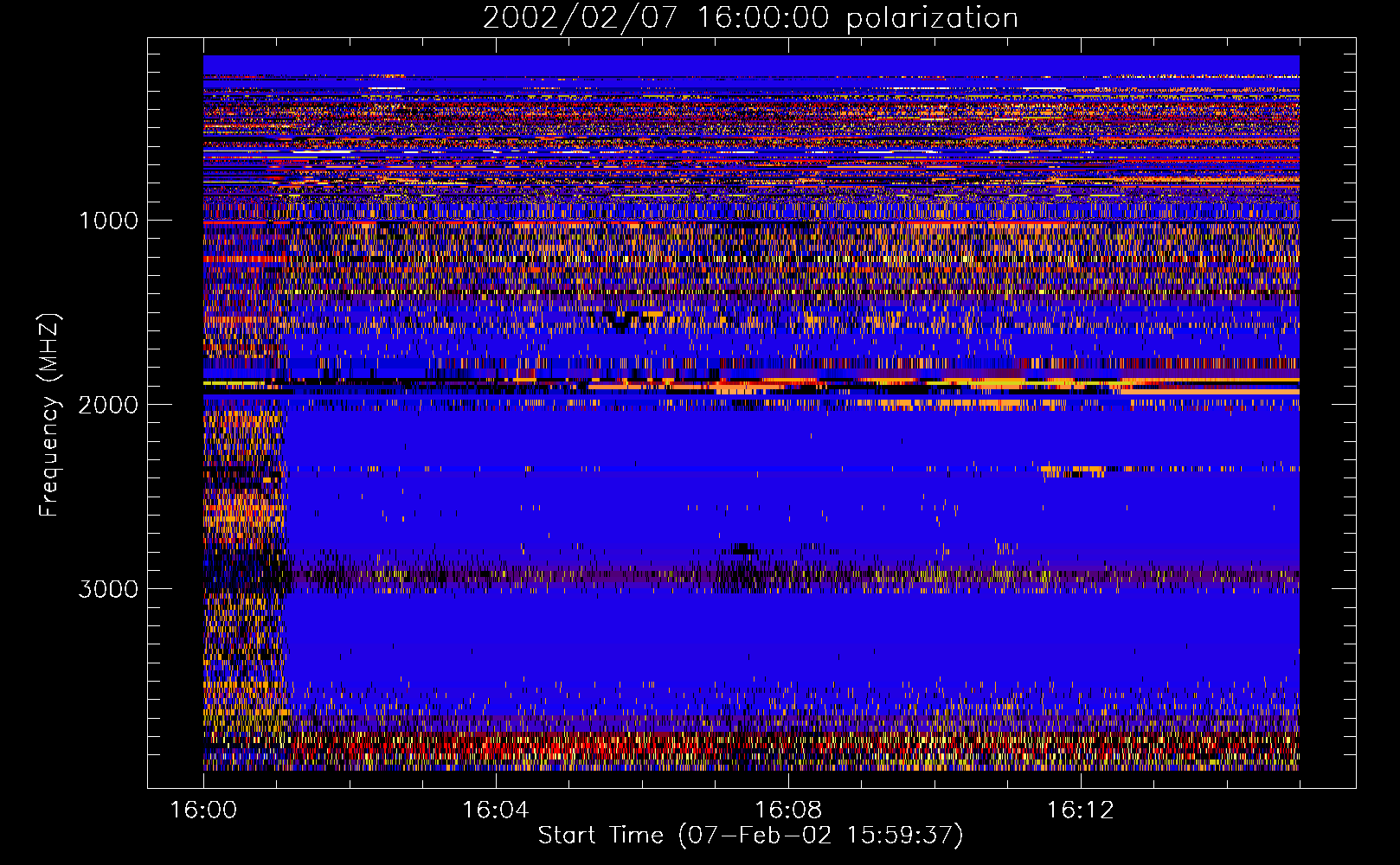Click the '16:00' time tick label

203,811
